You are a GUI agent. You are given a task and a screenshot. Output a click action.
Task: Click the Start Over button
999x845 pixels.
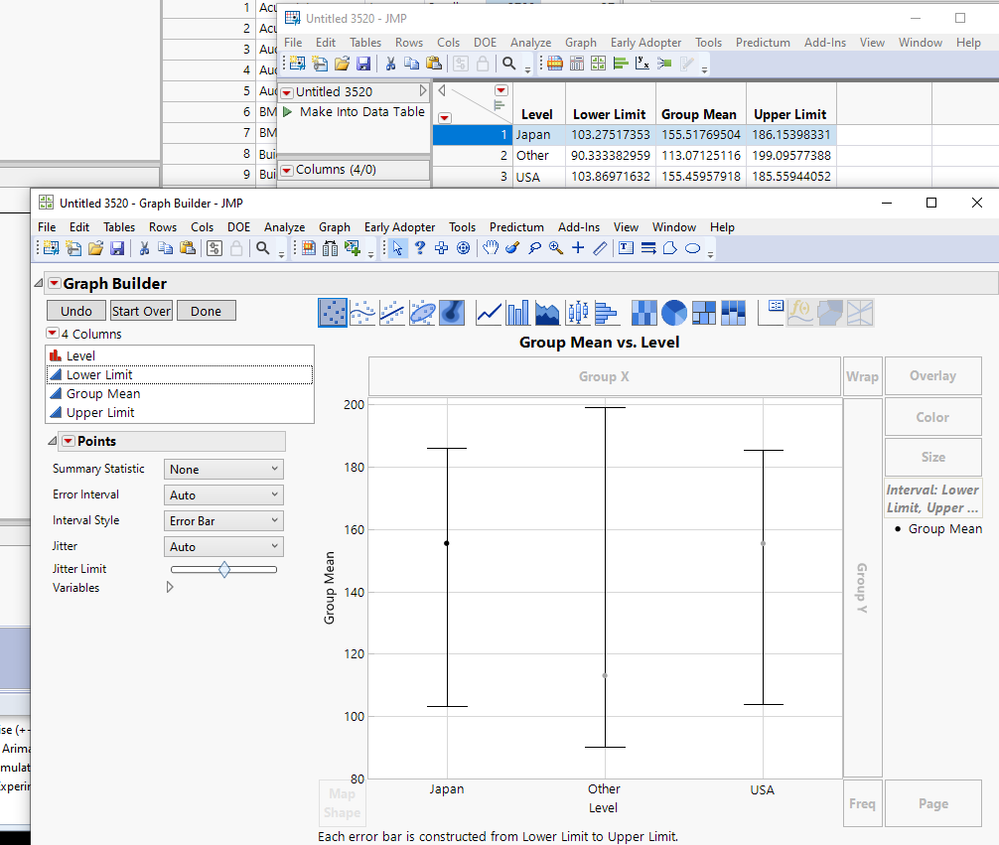[x=141, y=311]
